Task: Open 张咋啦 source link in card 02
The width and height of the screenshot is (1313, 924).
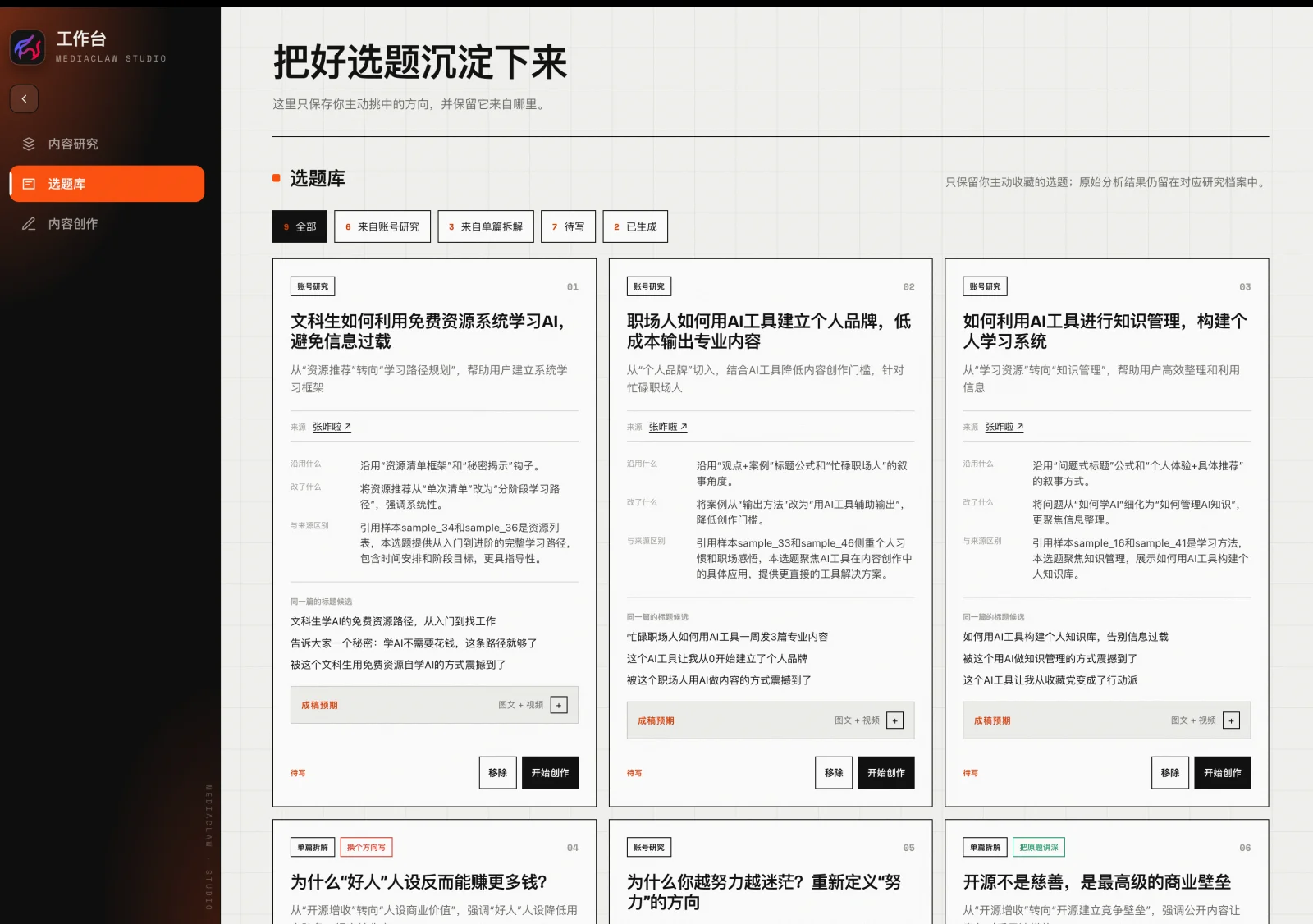Action: [668, 427]
